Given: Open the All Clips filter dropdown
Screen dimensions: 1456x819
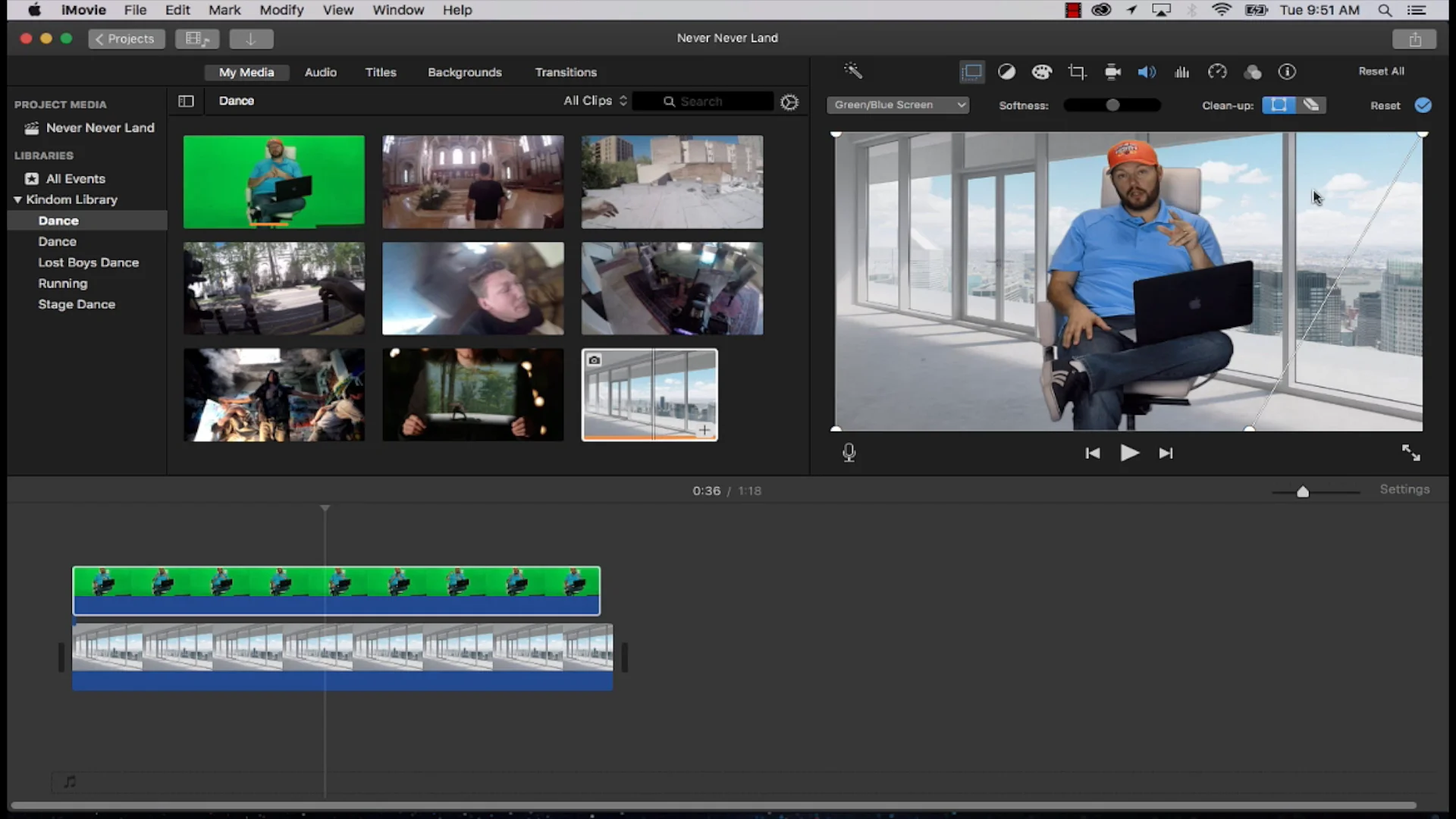Looking at the screenshot, I should pyautogui.click(x=595, y=100).
